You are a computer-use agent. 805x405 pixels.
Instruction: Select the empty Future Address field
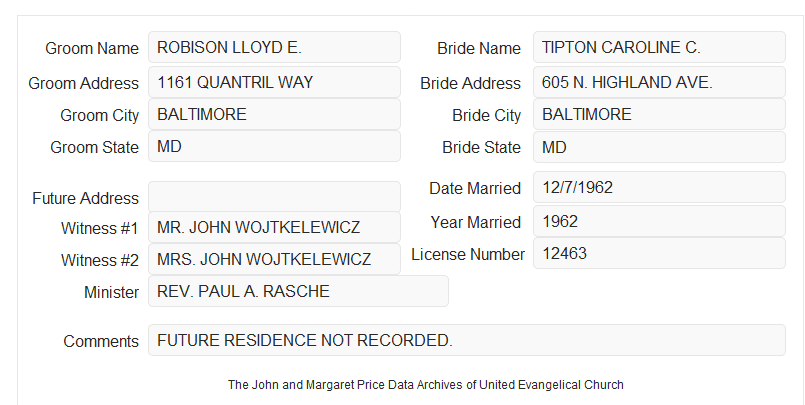point(274,197)
